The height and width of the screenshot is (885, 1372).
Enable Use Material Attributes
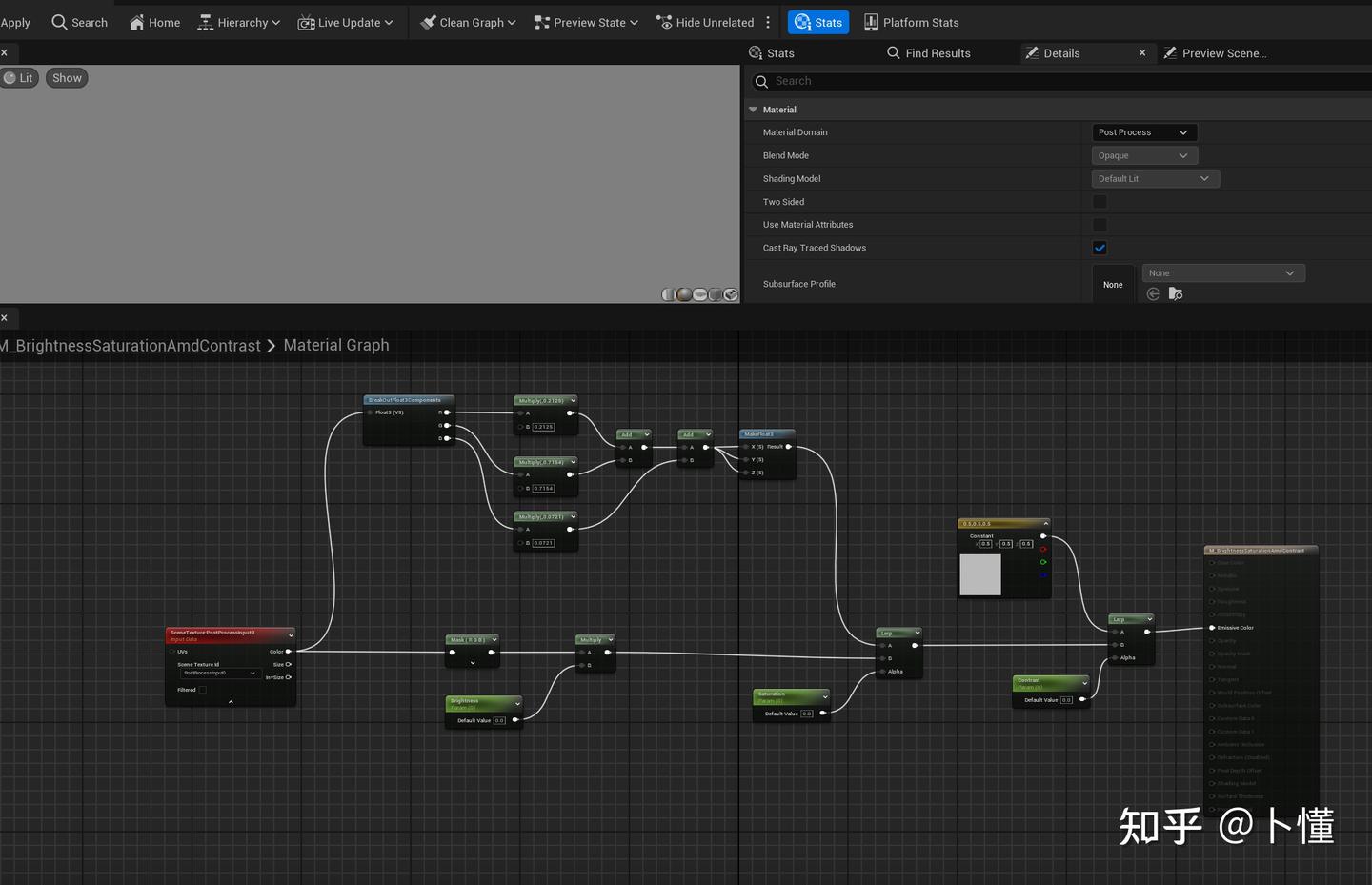click(x=1100, y=224)
